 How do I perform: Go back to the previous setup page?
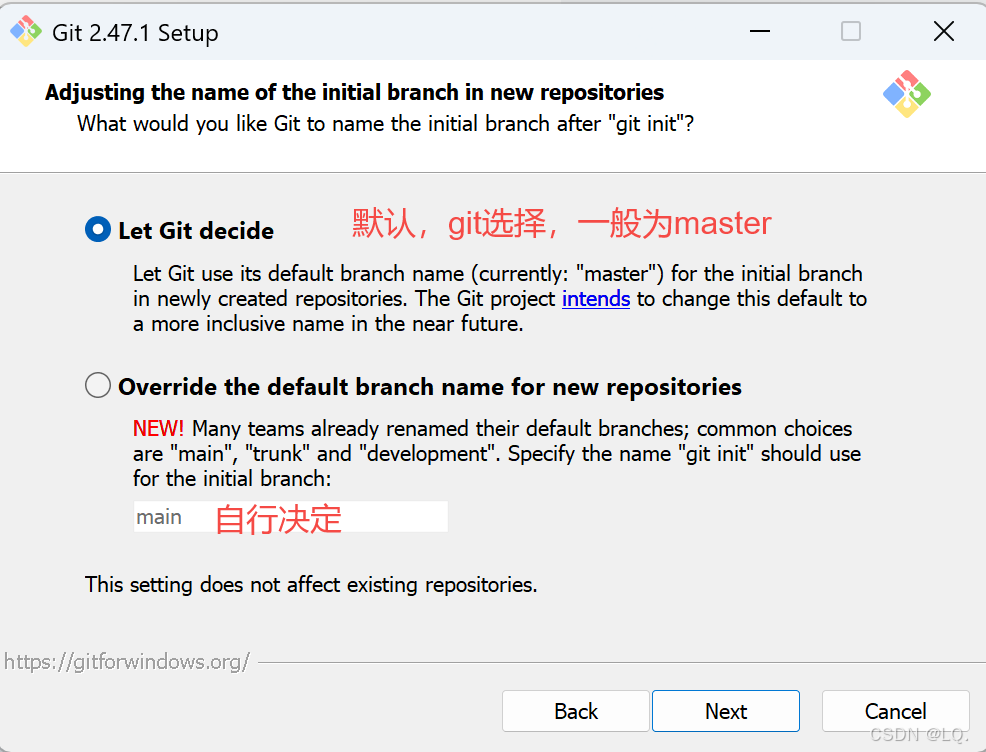[x=575, y=711]
